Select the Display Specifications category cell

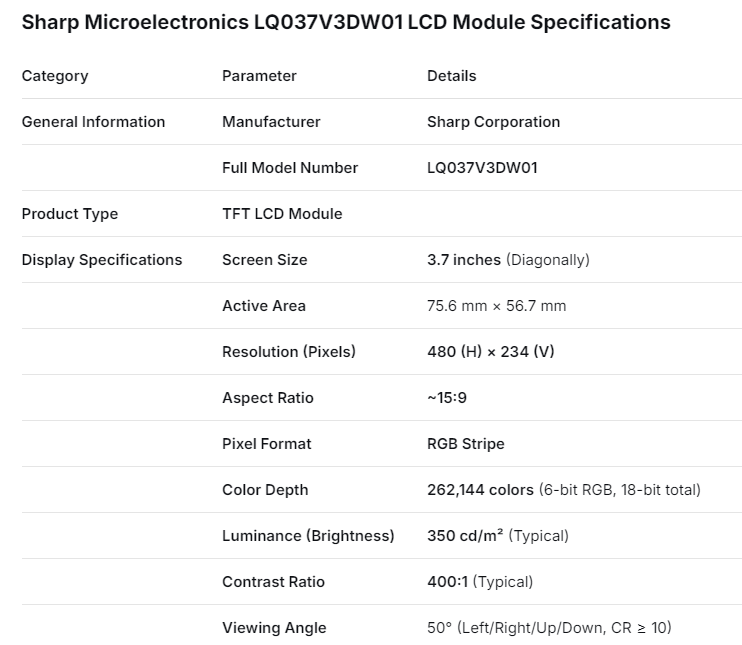click(102, 260)
